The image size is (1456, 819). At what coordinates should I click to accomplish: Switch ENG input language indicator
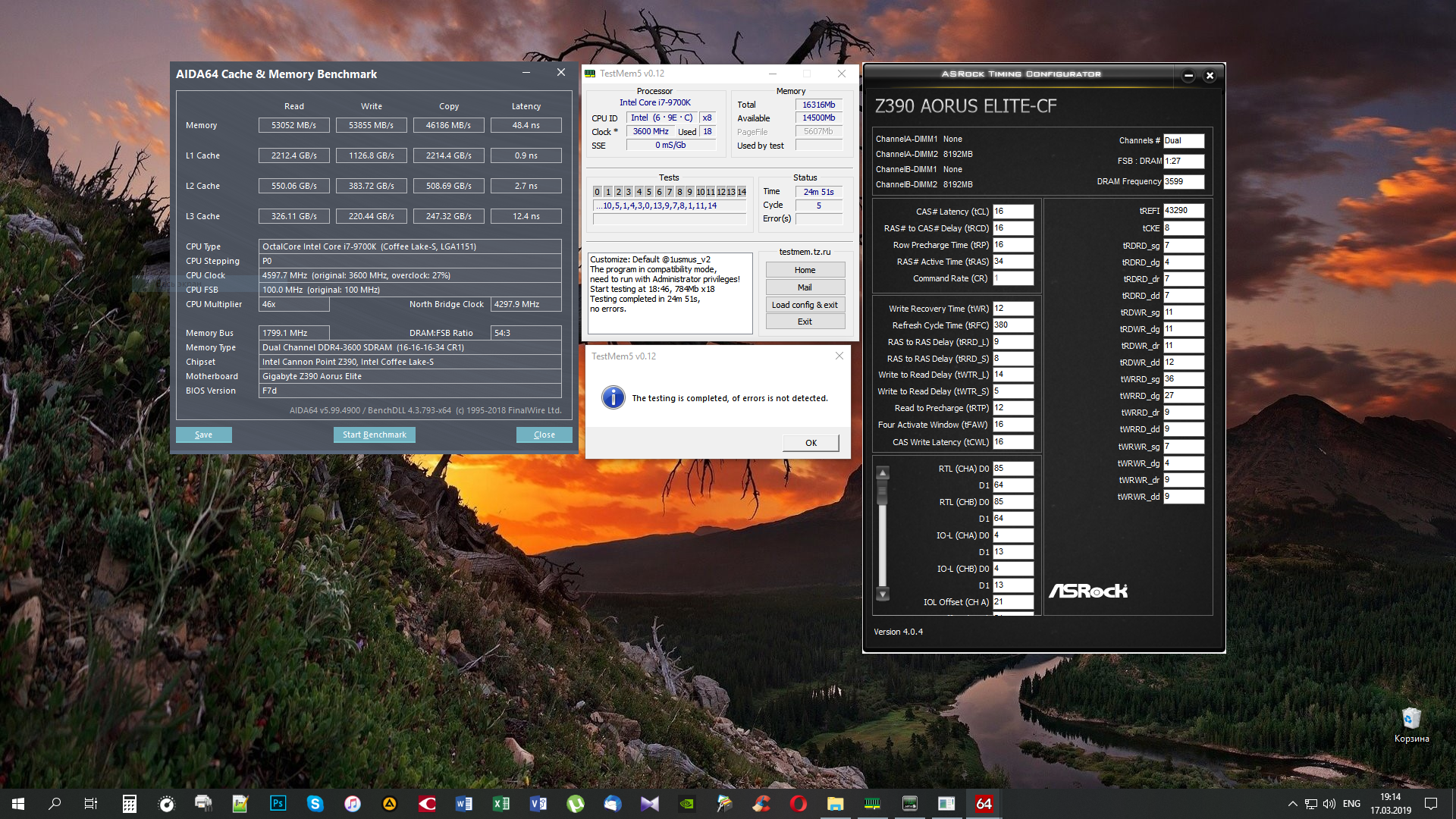point(1351,804)
